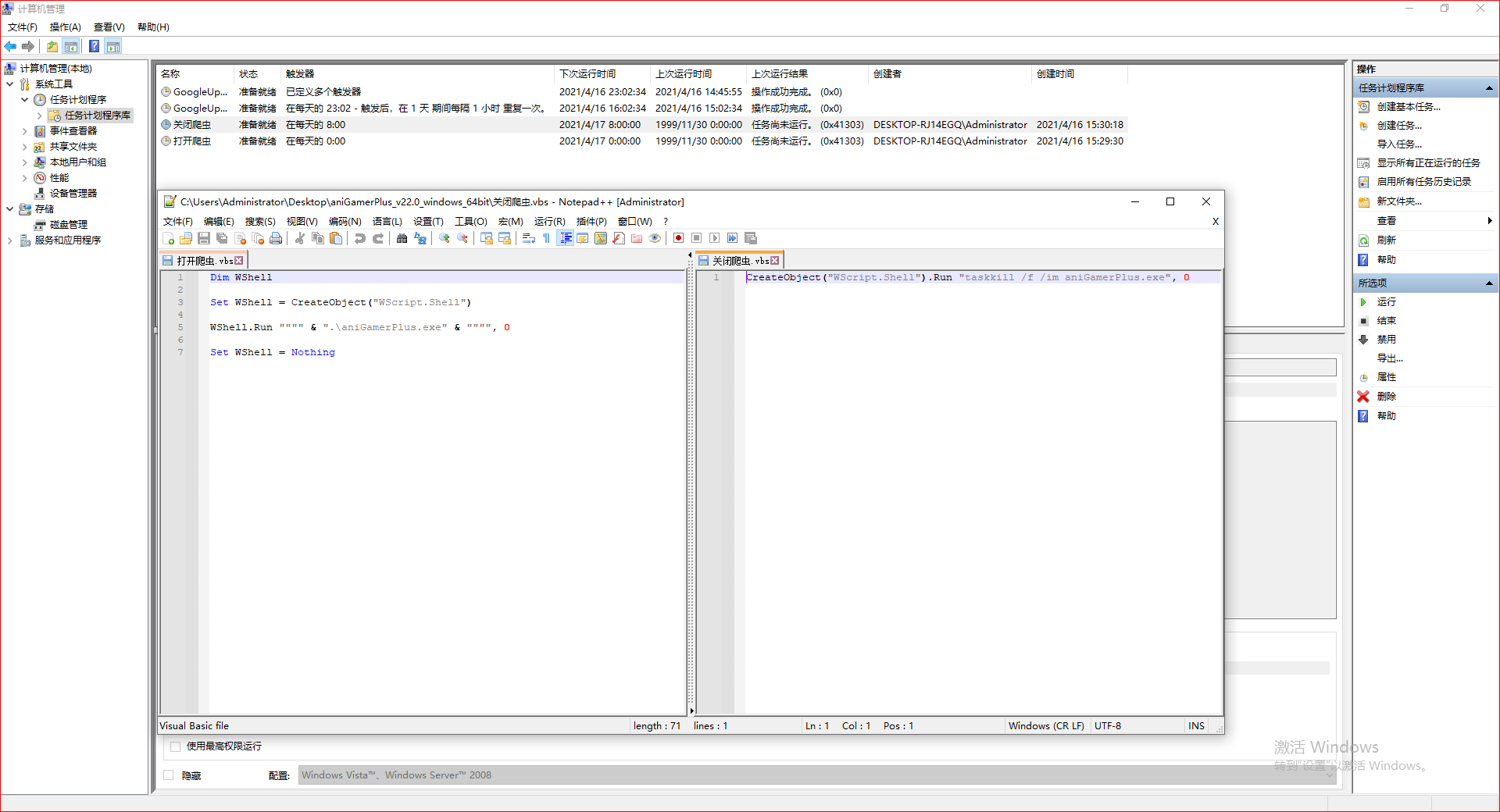Select the Save icon in Notepad++ toolbar
The width and height of the screenshot is (1500, 812).
point(202,238)
